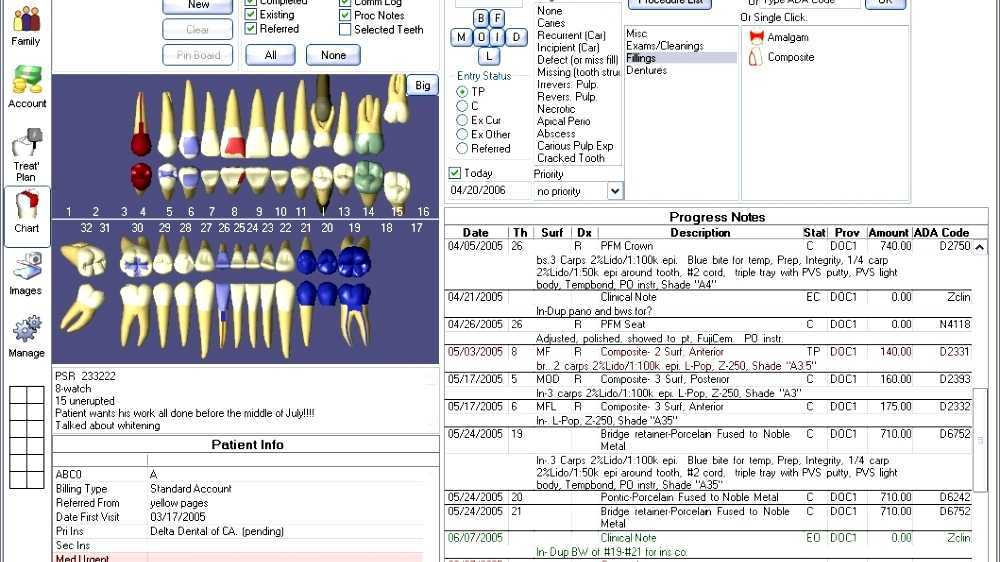Click the All button

point(270,55)
